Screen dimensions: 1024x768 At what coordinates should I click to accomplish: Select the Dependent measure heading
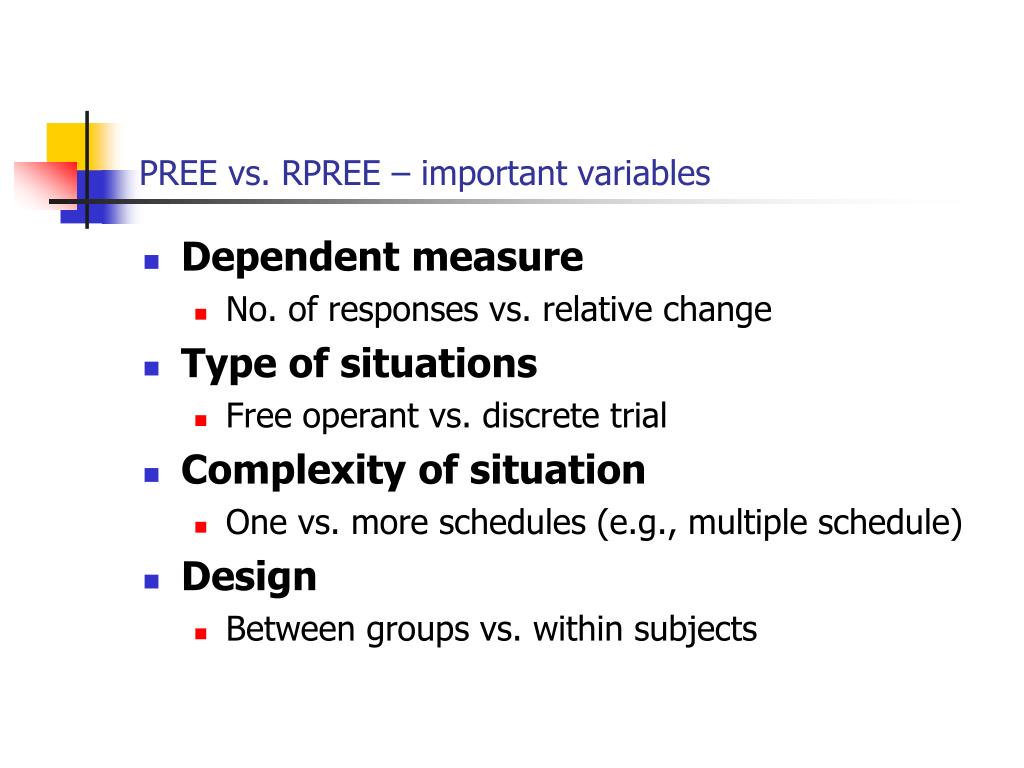(x=382, y=257)
